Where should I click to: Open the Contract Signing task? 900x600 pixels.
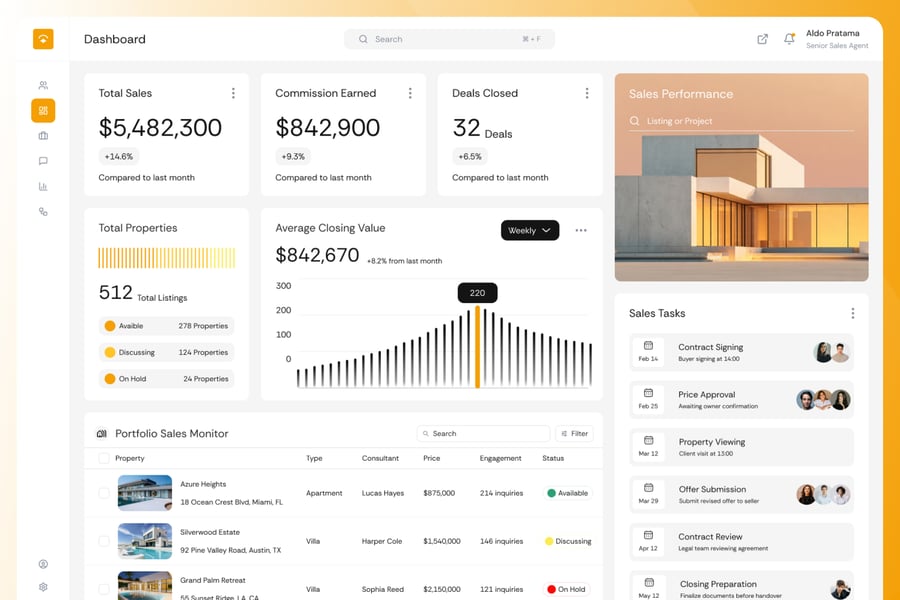click(741, 352)
